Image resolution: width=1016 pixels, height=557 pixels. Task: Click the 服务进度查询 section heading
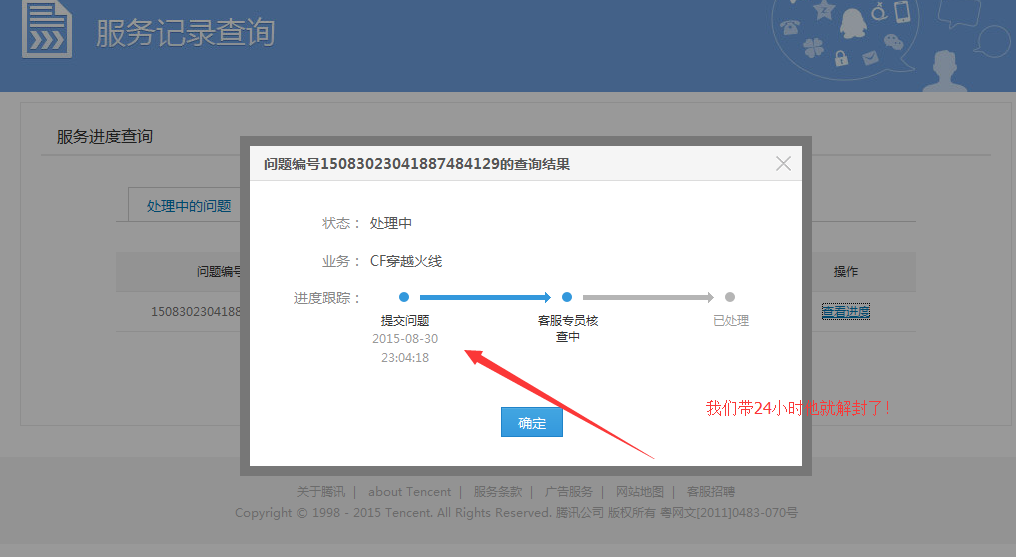pos(105,137)
